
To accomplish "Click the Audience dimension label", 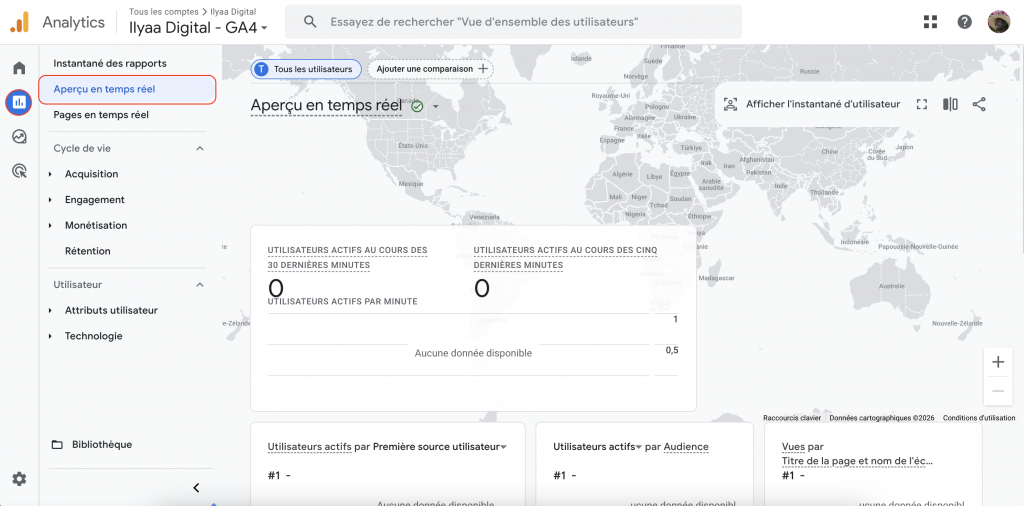I will pos(686,447).
